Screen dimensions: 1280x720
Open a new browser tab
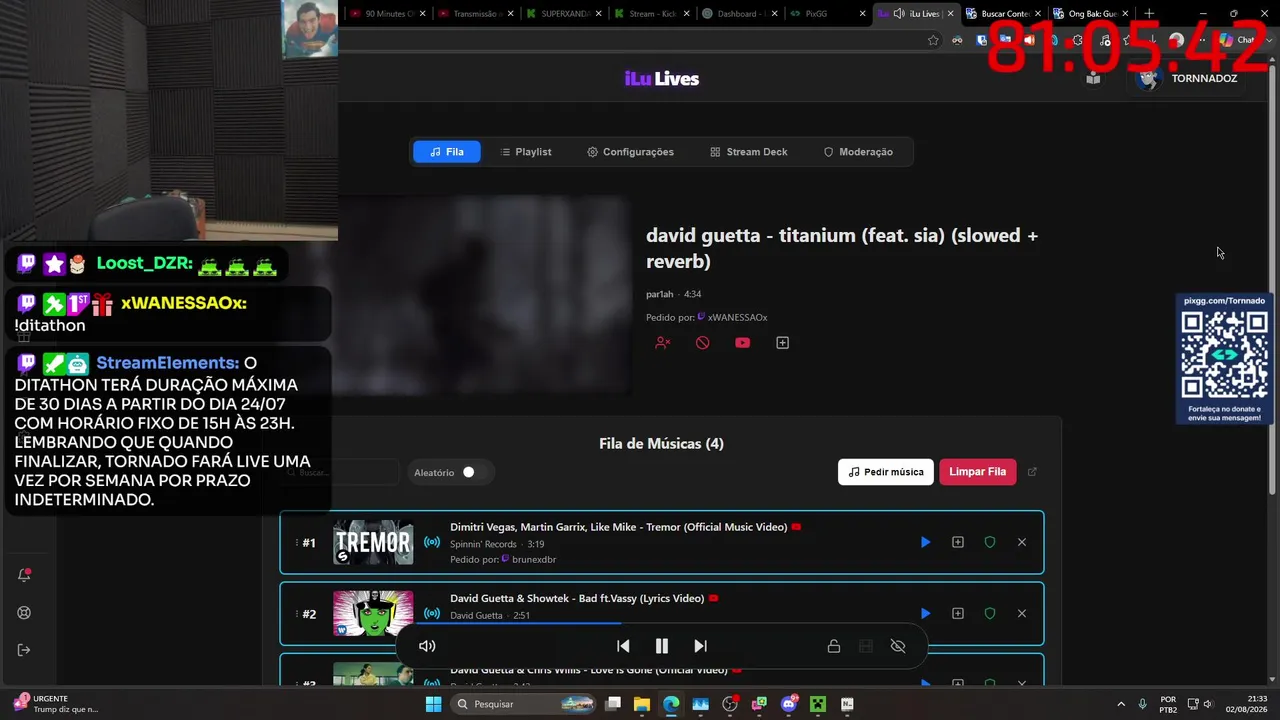tap(1149, 13)
